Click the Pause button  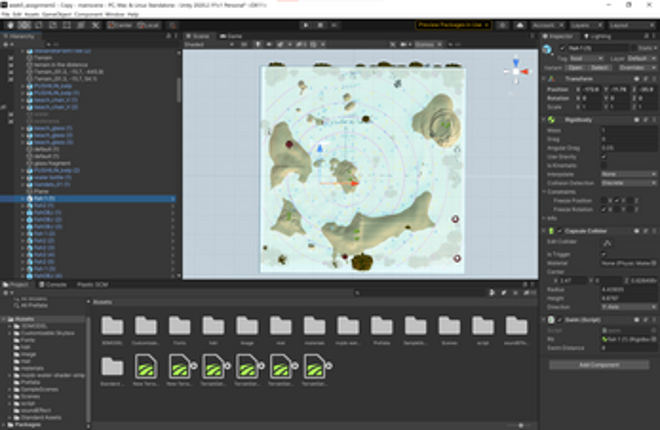(320, 25)
